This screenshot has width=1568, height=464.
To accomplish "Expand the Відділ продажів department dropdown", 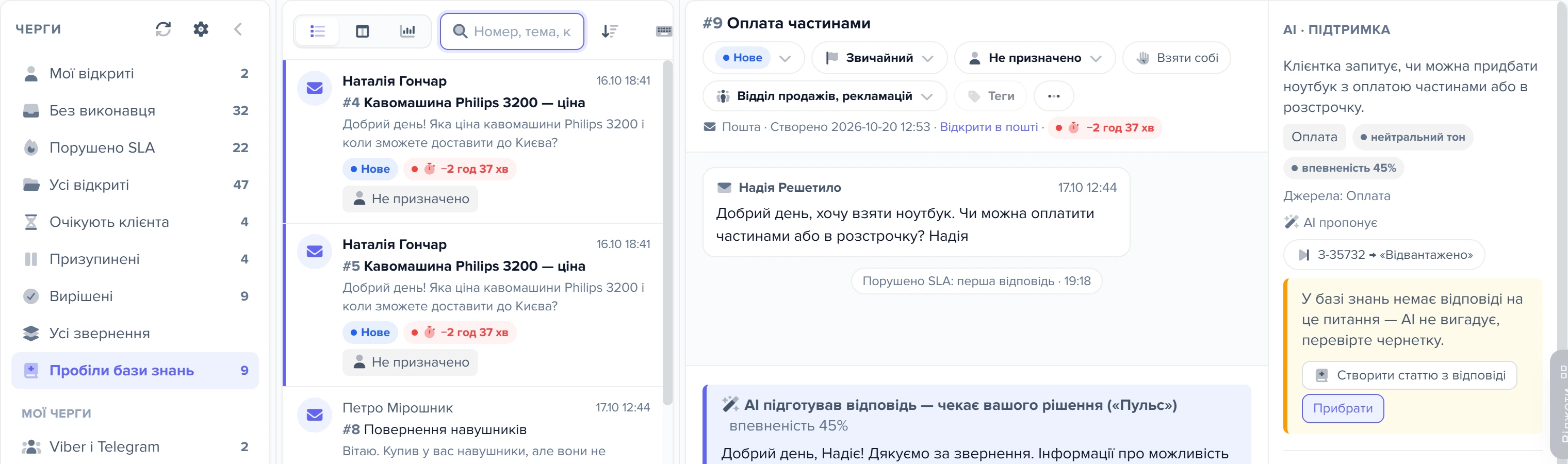I will (x=825, y=96).
